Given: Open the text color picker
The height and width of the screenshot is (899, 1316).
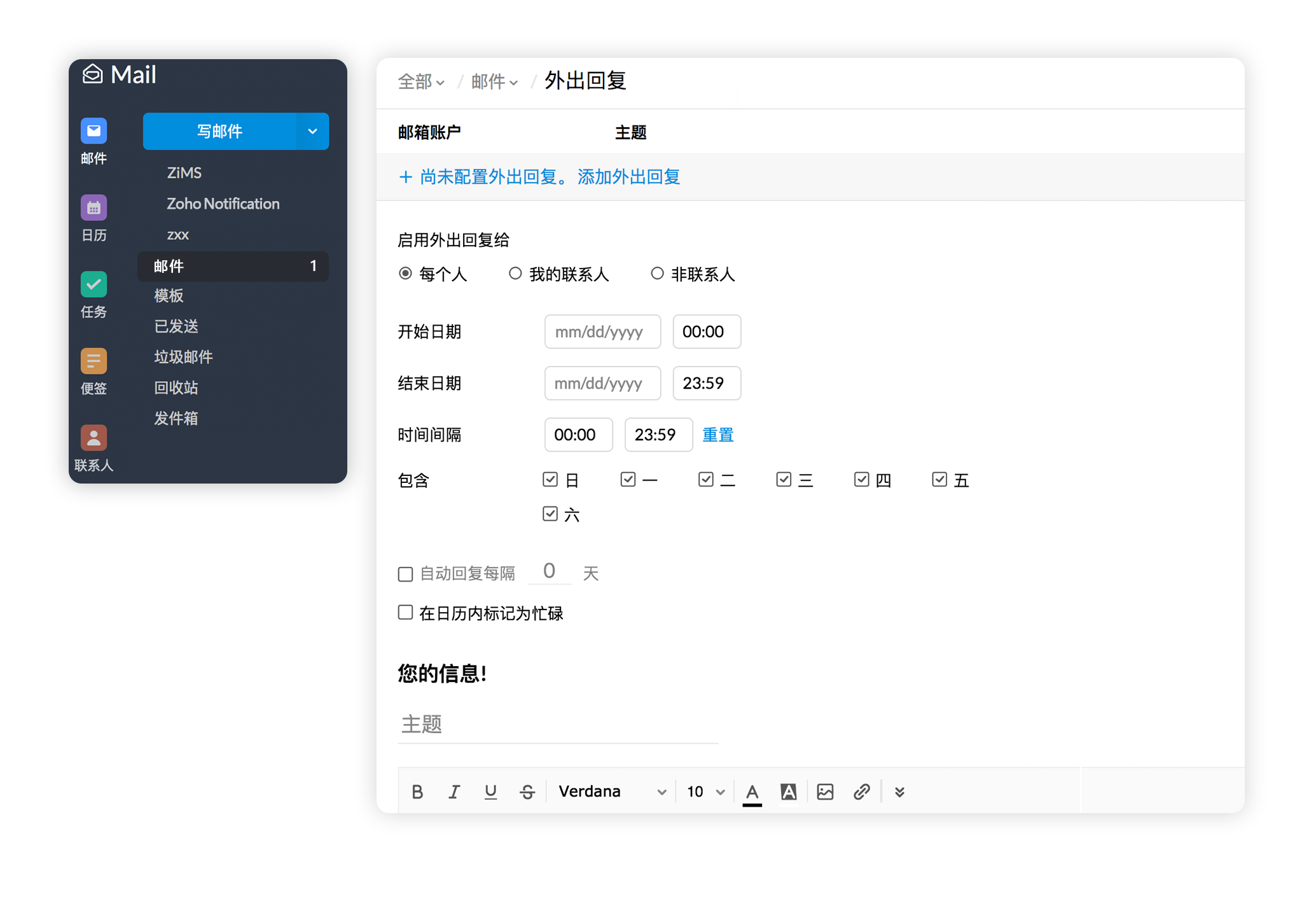Looking at the screenshot, I should click(x=752, y=791).
